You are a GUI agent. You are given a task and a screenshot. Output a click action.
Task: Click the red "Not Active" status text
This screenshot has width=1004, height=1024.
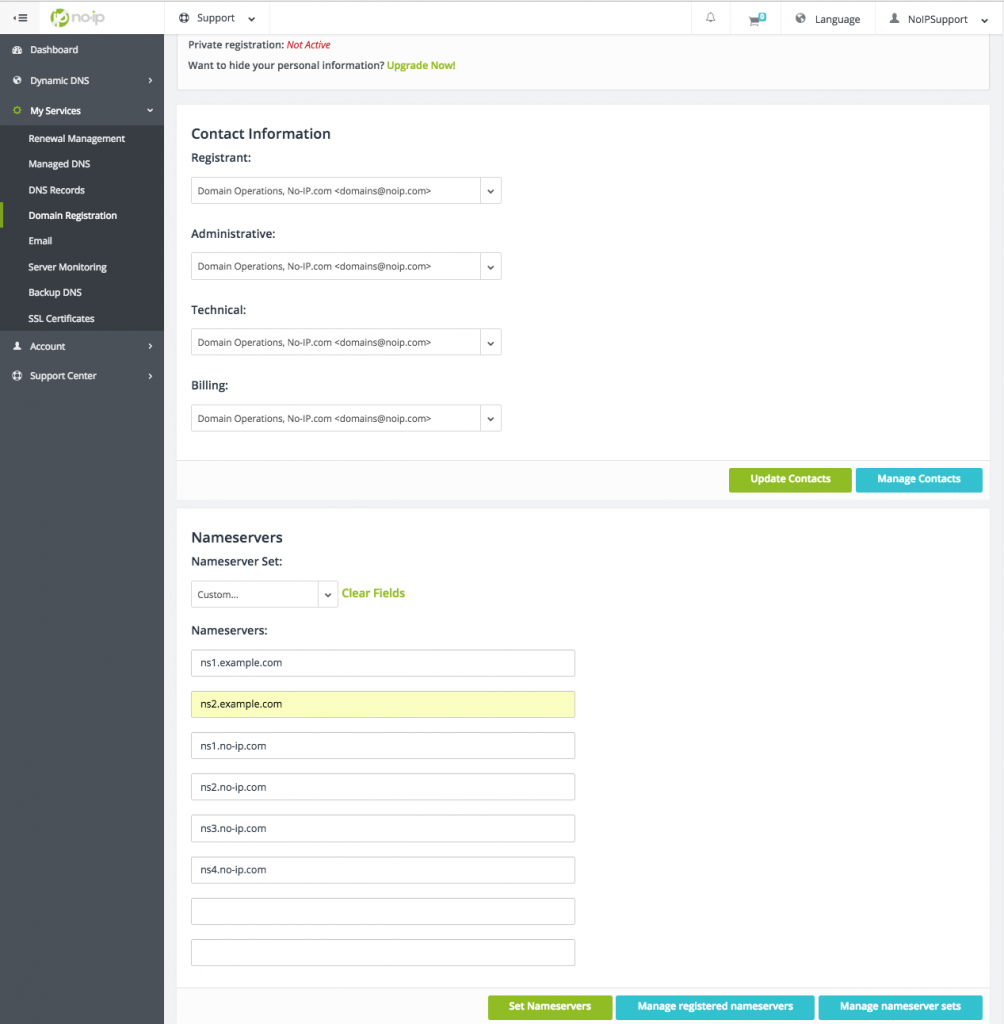pos(308,45)
